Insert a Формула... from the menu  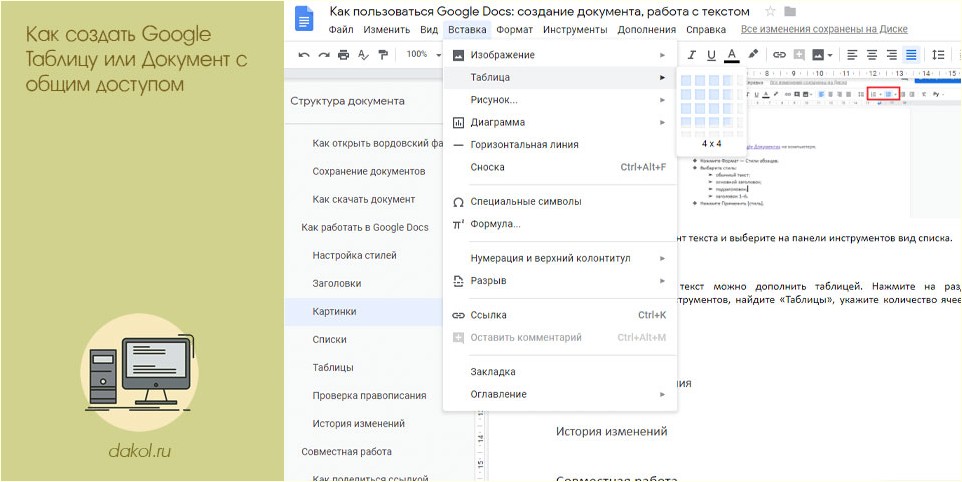click(x=560, y=224)
